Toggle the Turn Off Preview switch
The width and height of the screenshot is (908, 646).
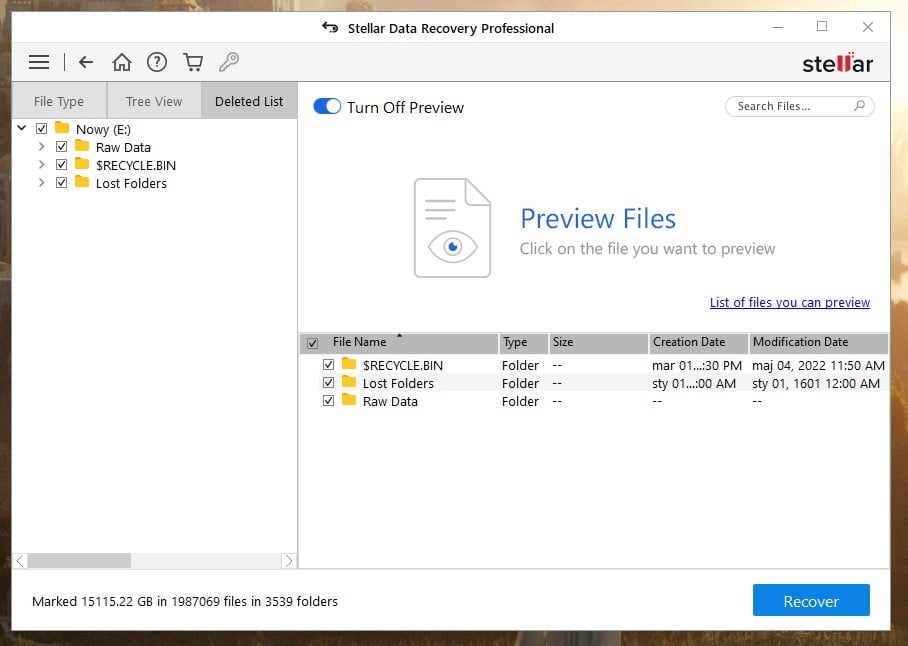point(327,107)
